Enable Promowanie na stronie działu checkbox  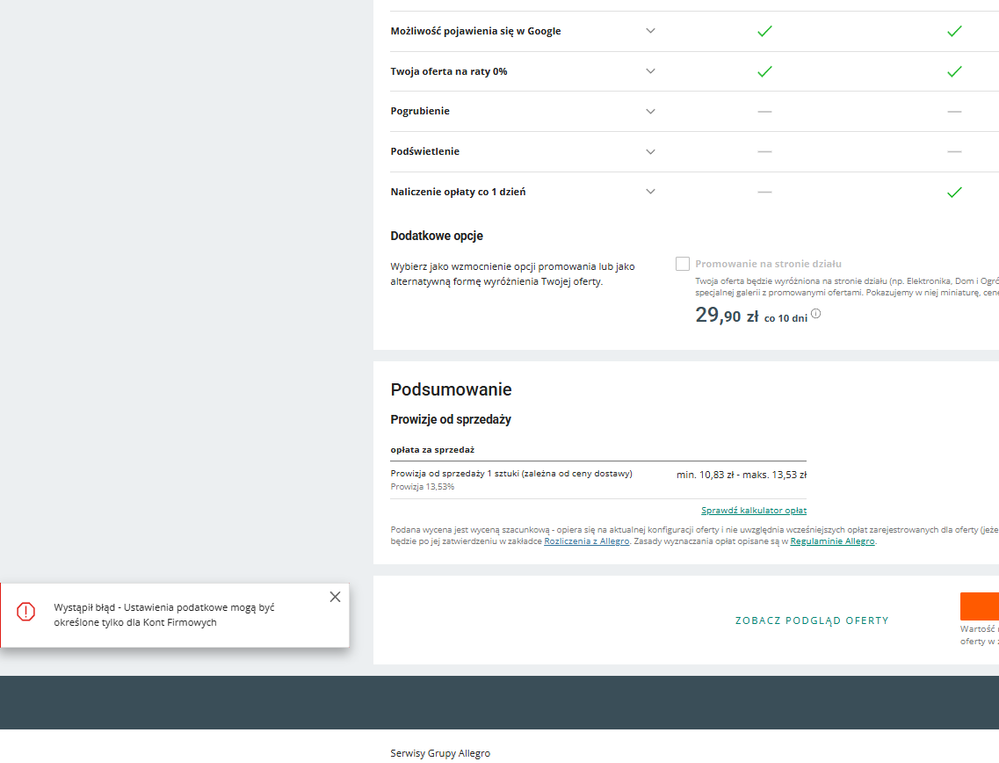[x=682, y=263]
